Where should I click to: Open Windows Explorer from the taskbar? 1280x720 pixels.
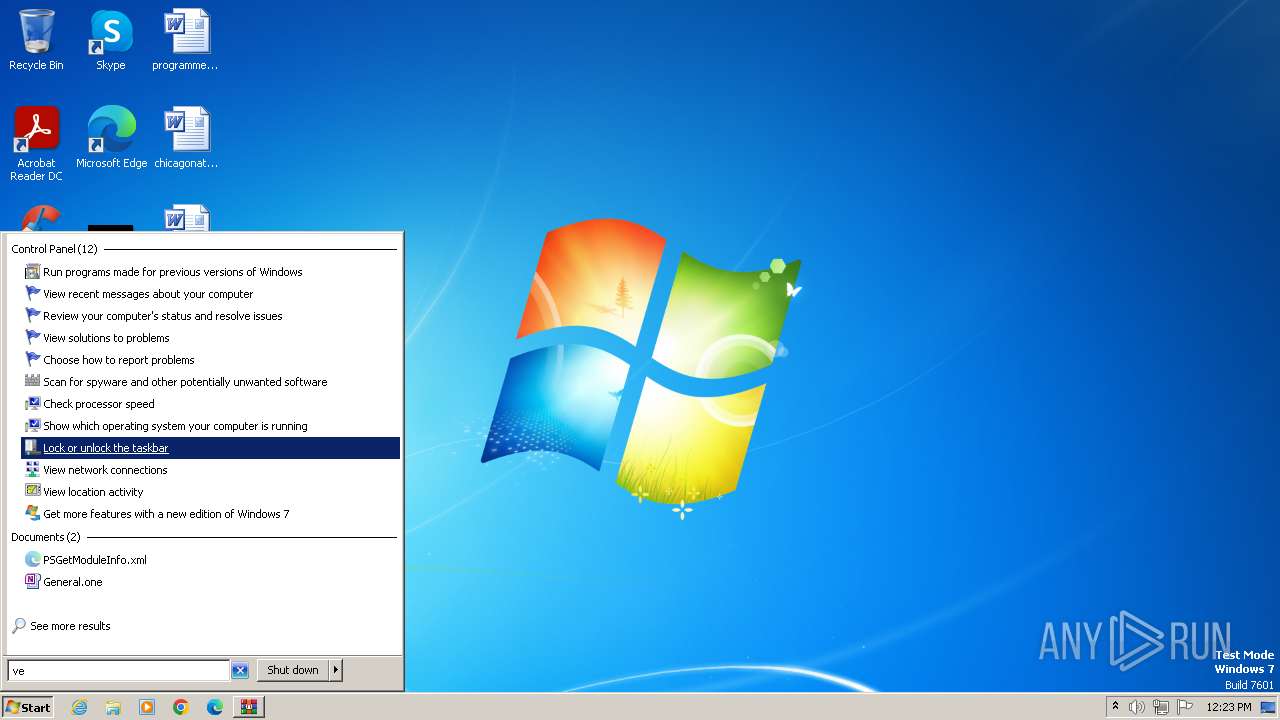pyautogui.click(x=113, y=707)
